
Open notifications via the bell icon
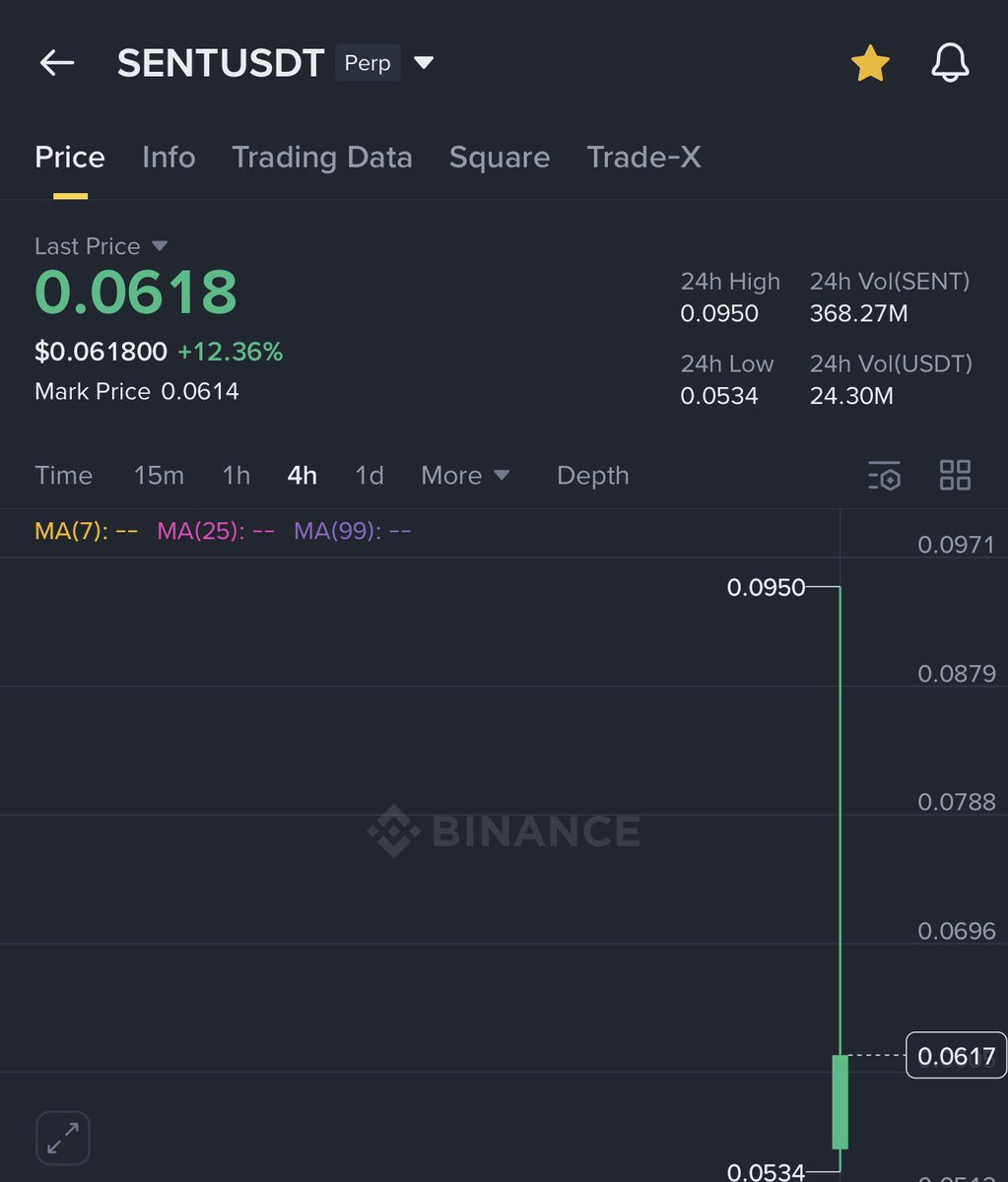tap(949, 62)
